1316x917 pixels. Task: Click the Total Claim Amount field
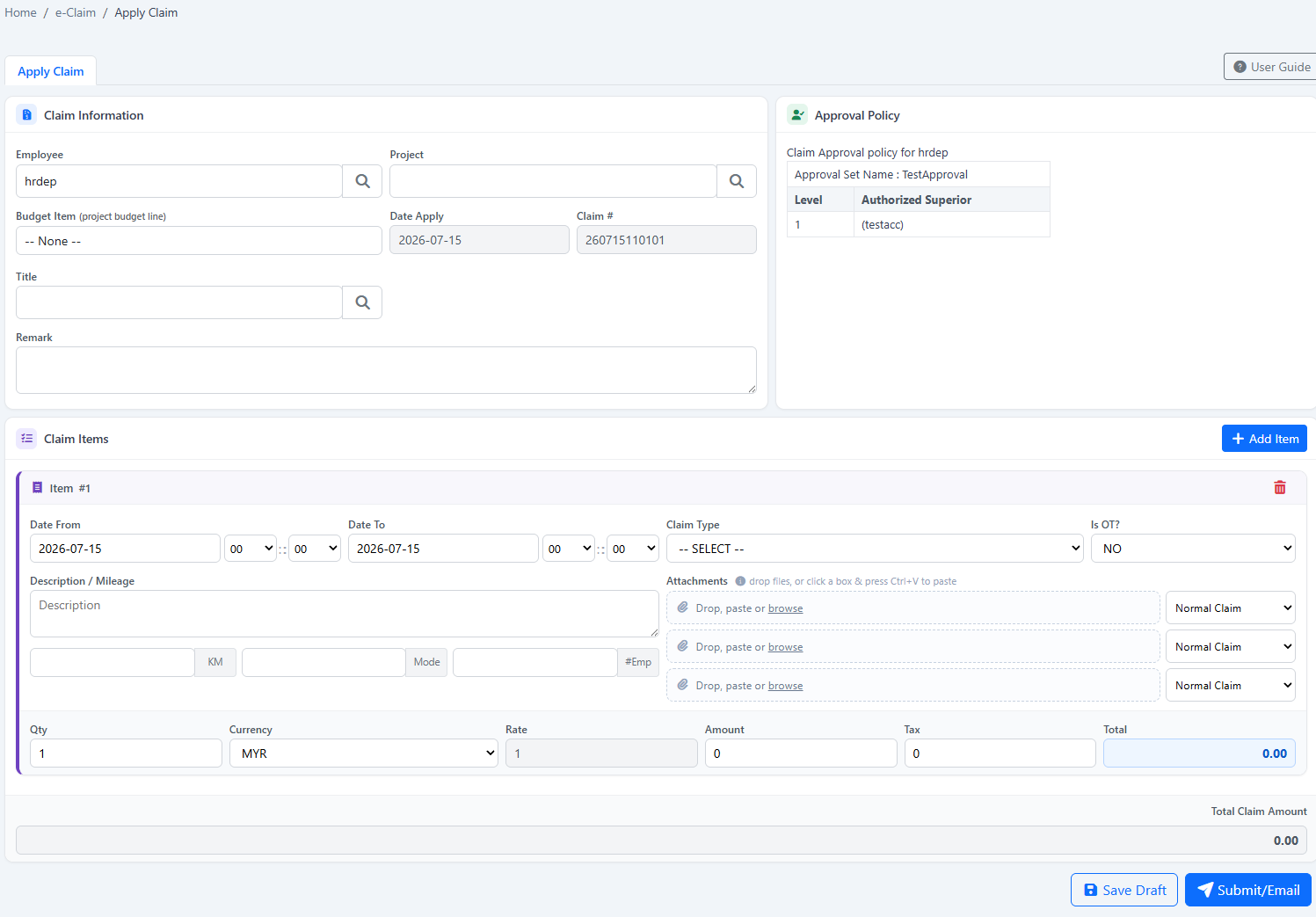click(x=661, y=841)
